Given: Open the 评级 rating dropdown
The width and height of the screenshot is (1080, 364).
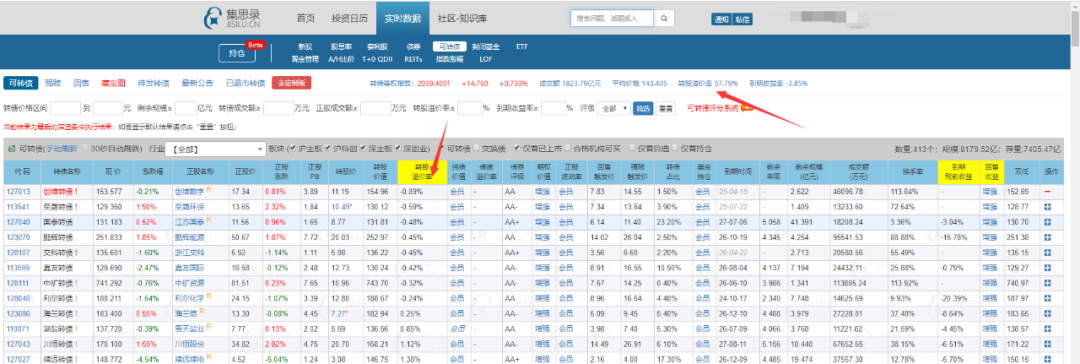Looking at the screenshot, I should pos(614,108).
